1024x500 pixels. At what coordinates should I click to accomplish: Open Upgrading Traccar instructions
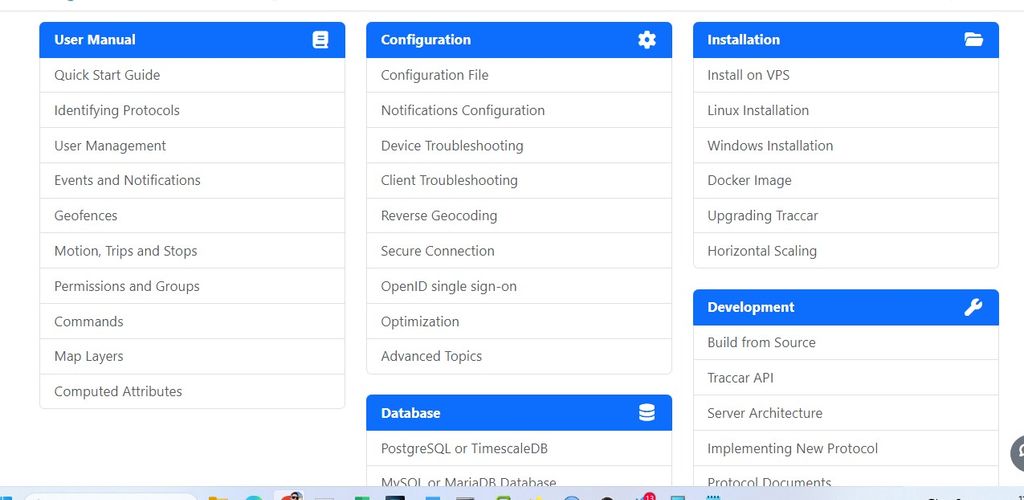coord(846,215)
